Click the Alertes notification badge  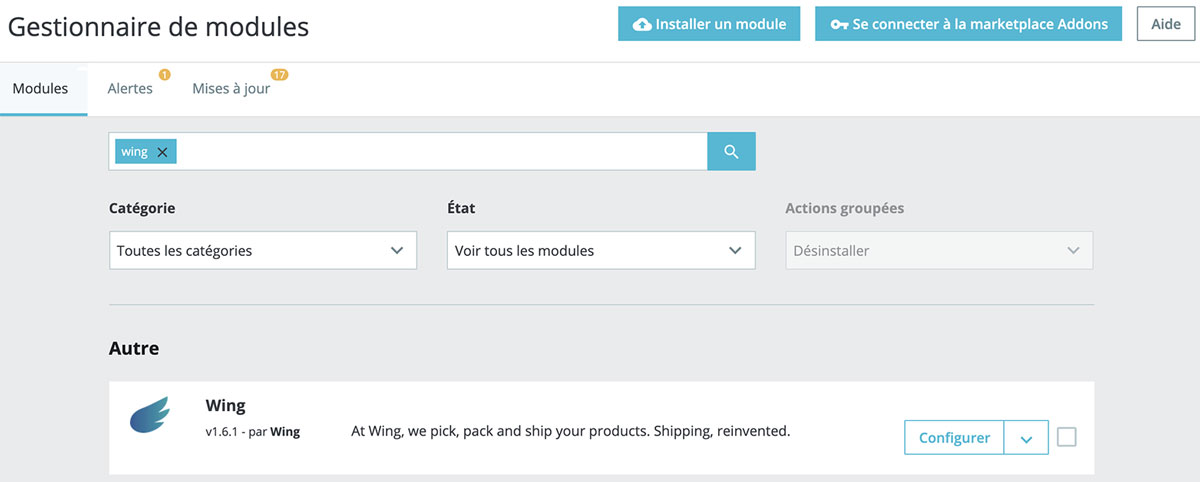(x=165, y=74)
